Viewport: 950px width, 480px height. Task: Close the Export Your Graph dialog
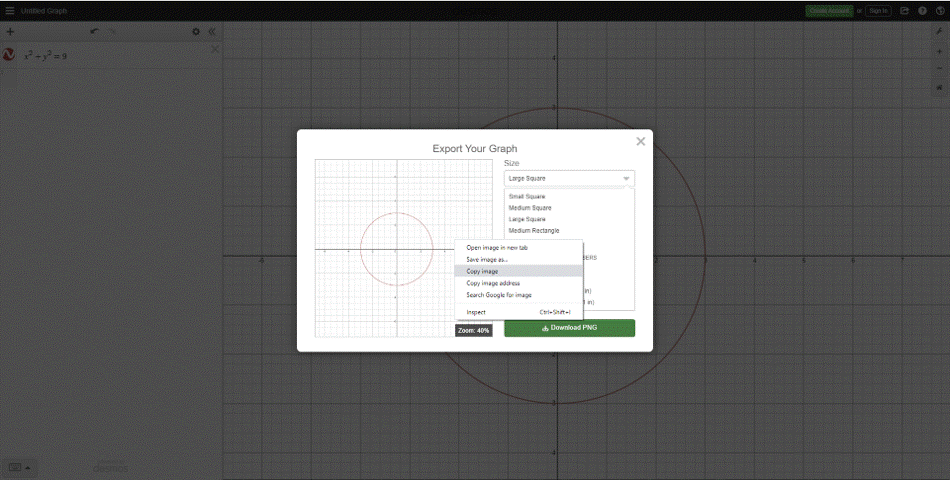641,141
